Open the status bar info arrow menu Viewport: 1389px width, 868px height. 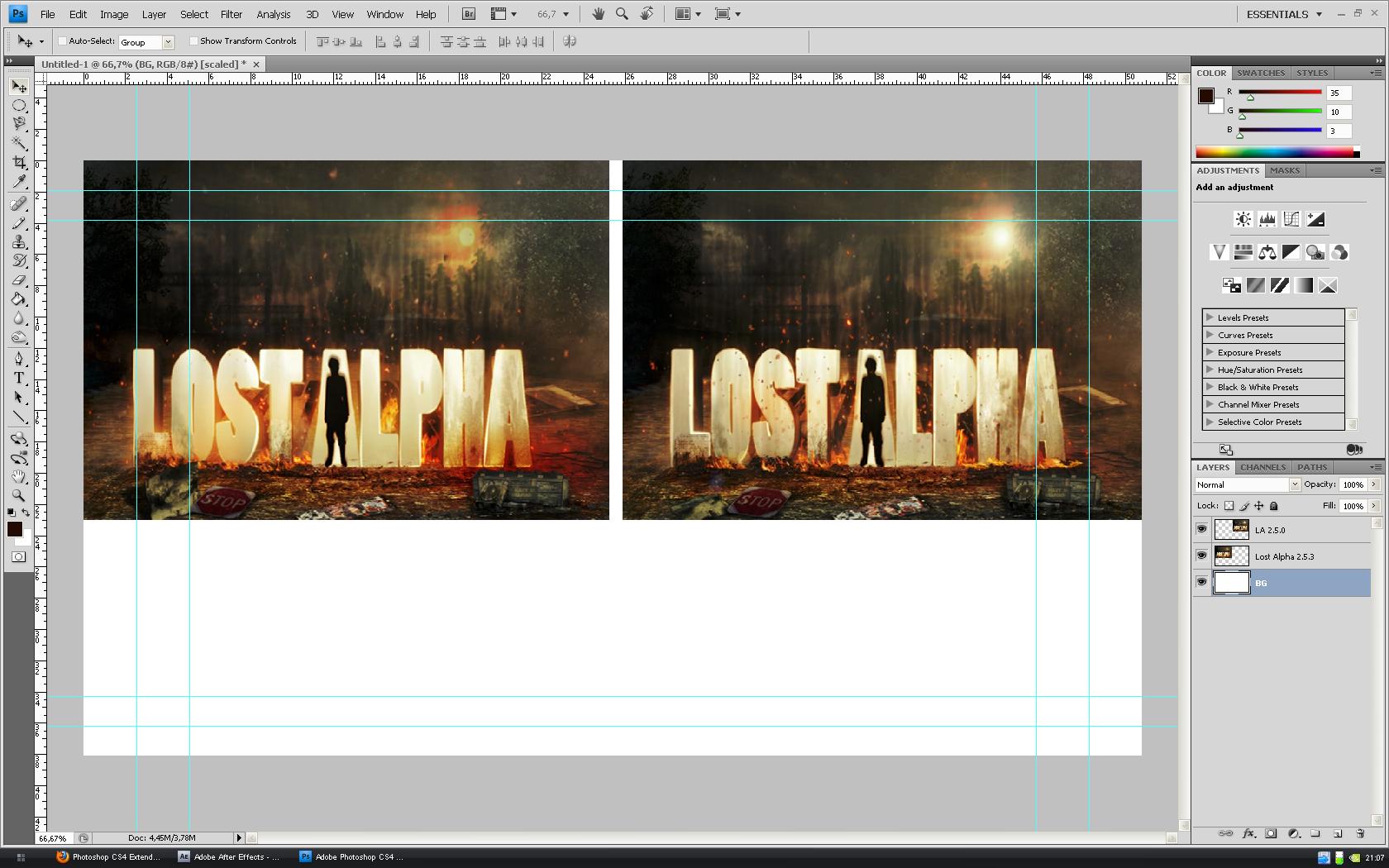click(239, 838)
